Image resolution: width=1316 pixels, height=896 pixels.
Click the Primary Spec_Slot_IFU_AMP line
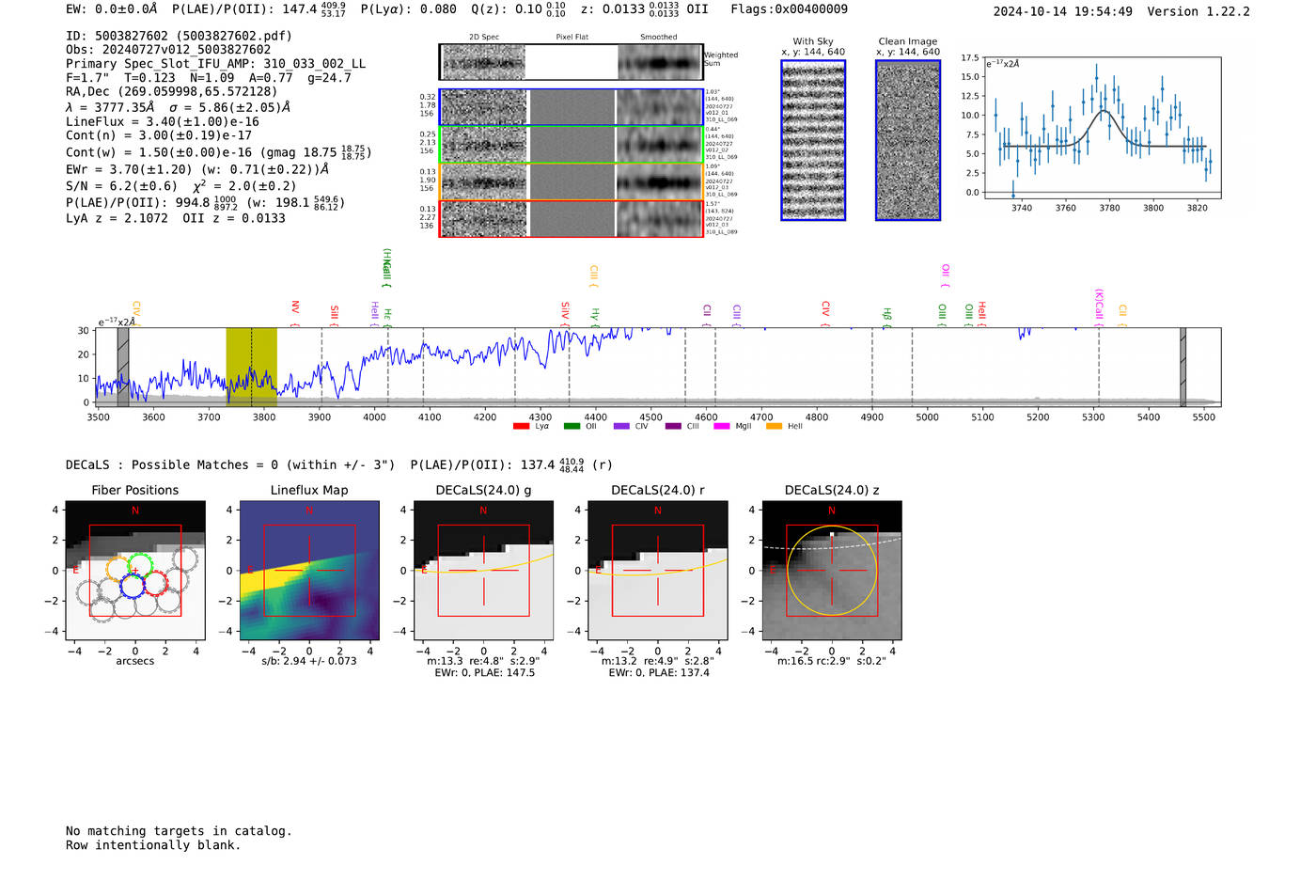(x=216, y=64)
